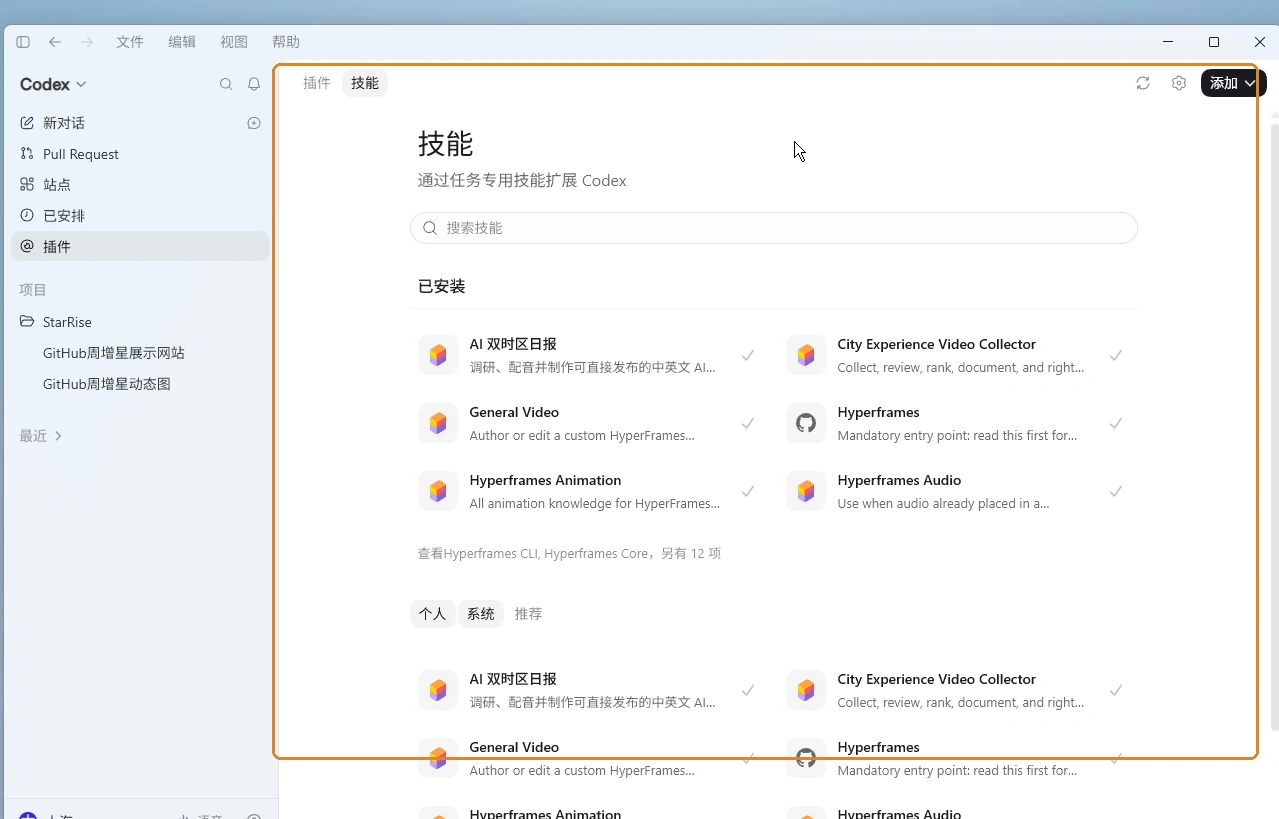The height and width of the screenshot is (819, 1279).
Task: Open AI 双时区日报 skill title in 已安装
Action: pos(513,344)
